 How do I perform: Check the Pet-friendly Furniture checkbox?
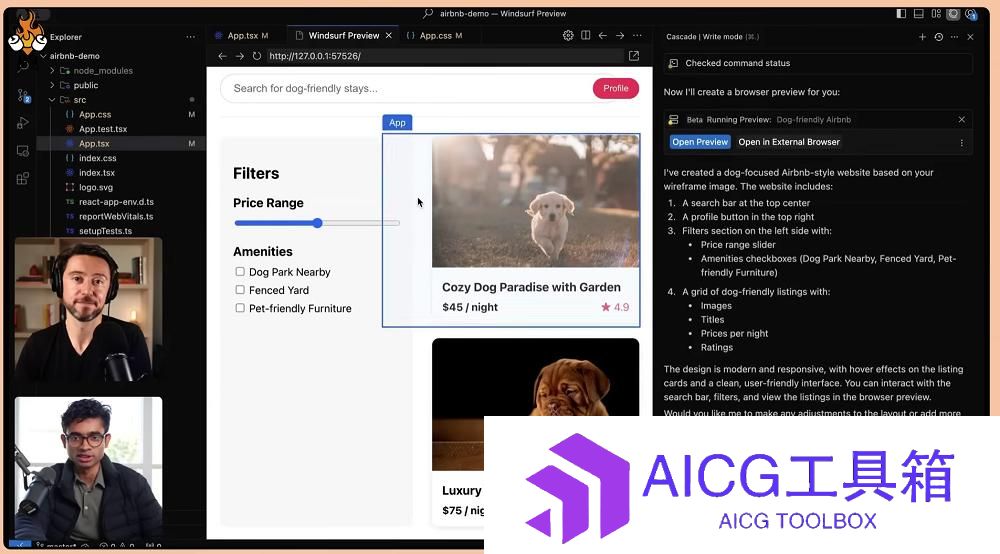click(x=240, y=308)
